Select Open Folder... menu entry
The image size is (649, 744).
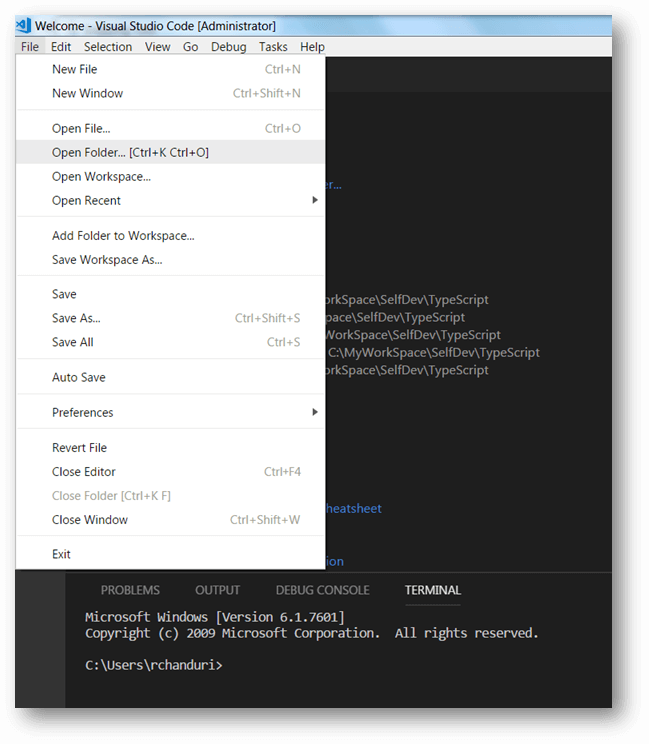click(x=170, y=152)
